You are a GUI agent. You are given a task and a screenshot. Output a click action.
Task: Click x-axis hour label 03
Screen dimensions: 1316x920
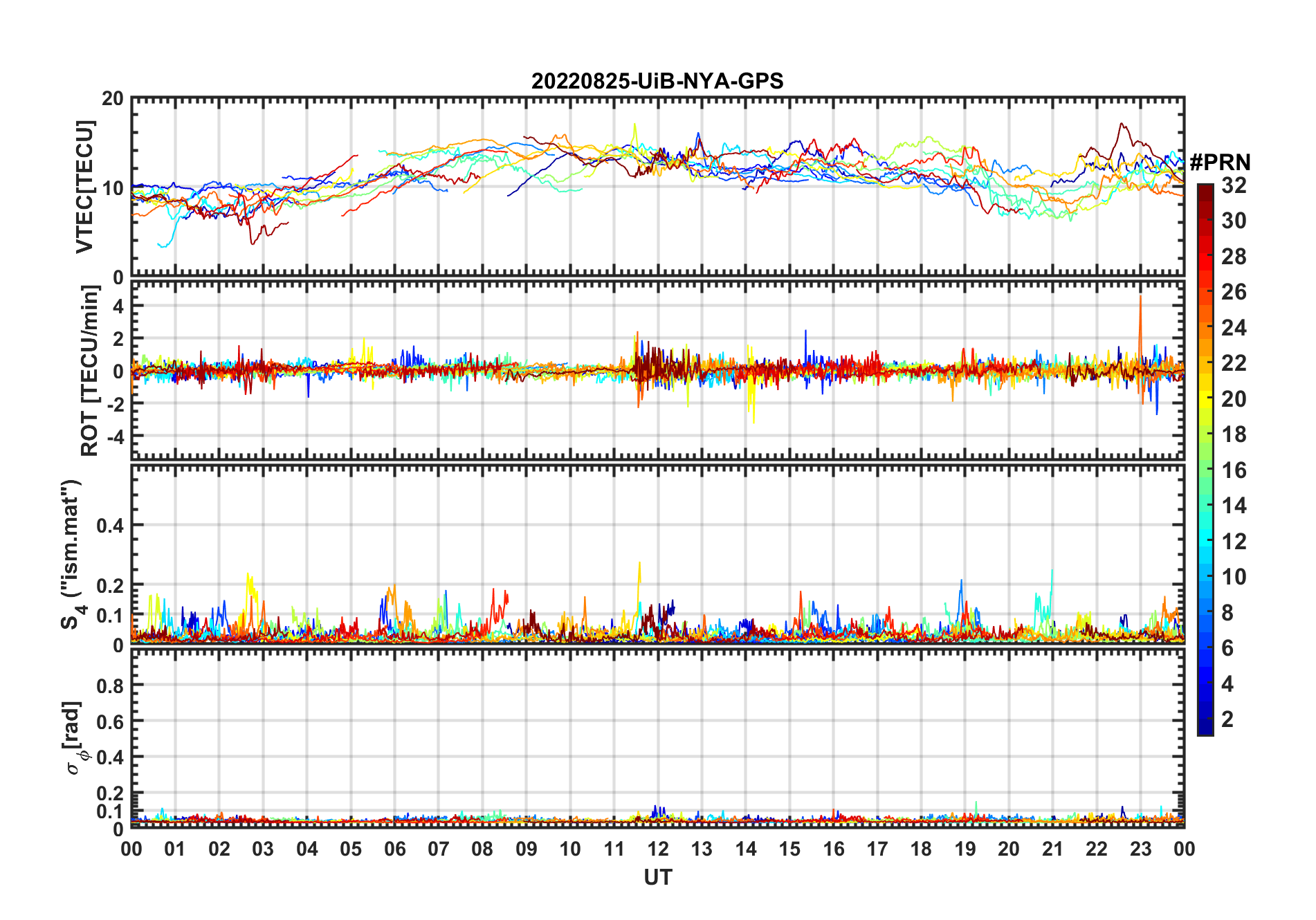point(263,849)
